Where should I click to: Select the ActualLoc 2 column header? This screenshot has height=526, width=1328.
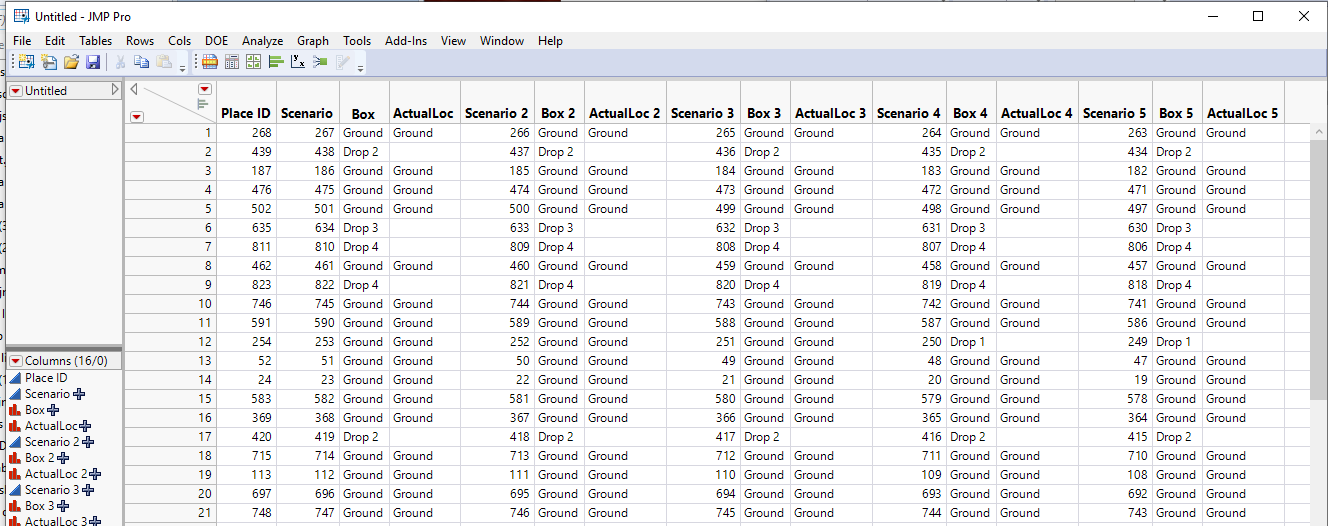pyautogui.click(x=624, y=113)
